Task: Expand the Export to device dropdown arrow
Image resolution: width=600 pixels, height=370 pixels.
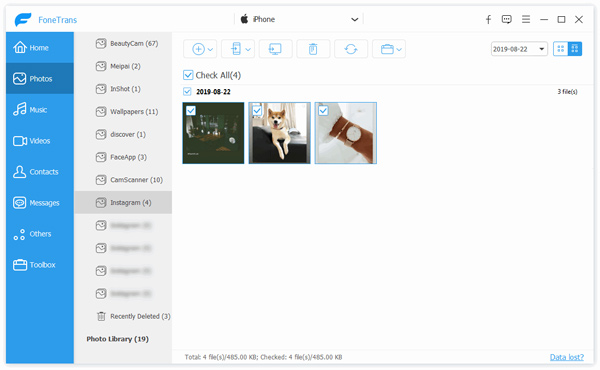Action: 248,49
